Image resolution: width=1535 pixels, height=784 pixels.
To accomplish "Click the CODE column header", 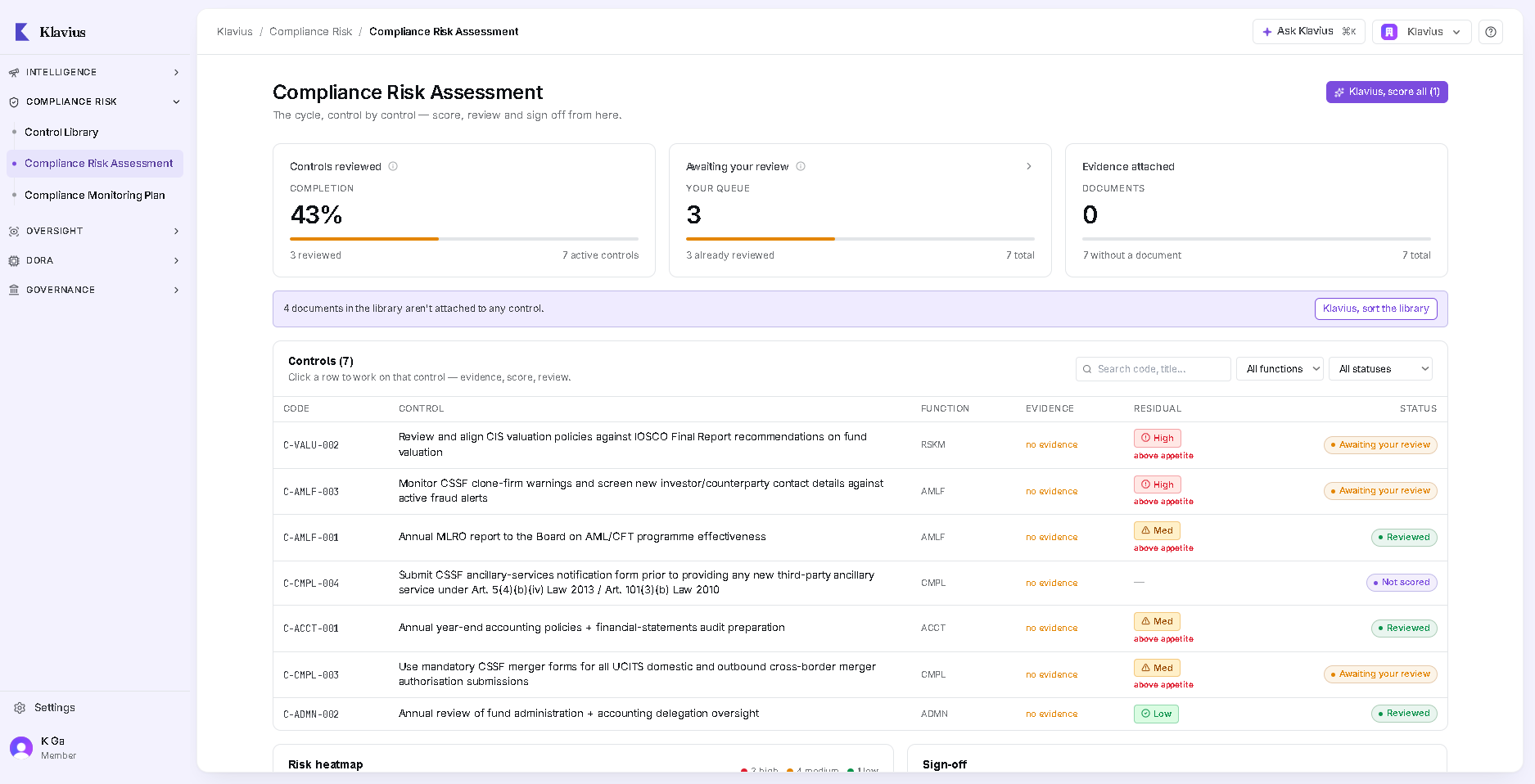I will [x=296, y=409].
